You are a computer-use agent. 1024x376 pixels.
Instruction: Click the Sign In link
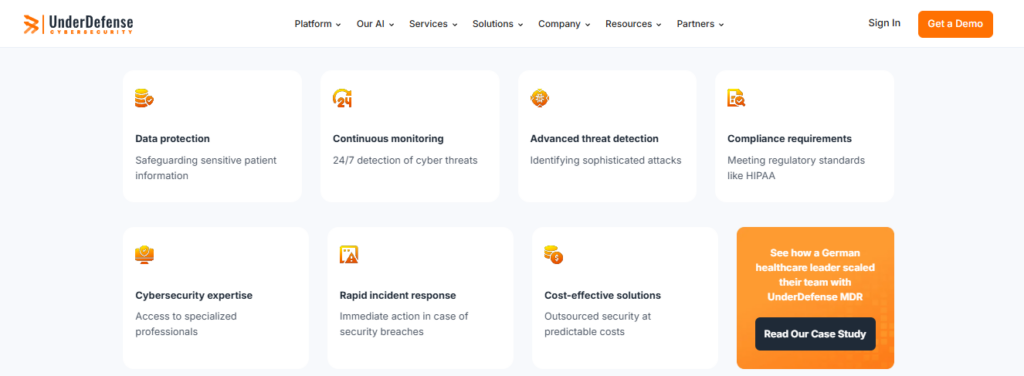tap(884, 23)
